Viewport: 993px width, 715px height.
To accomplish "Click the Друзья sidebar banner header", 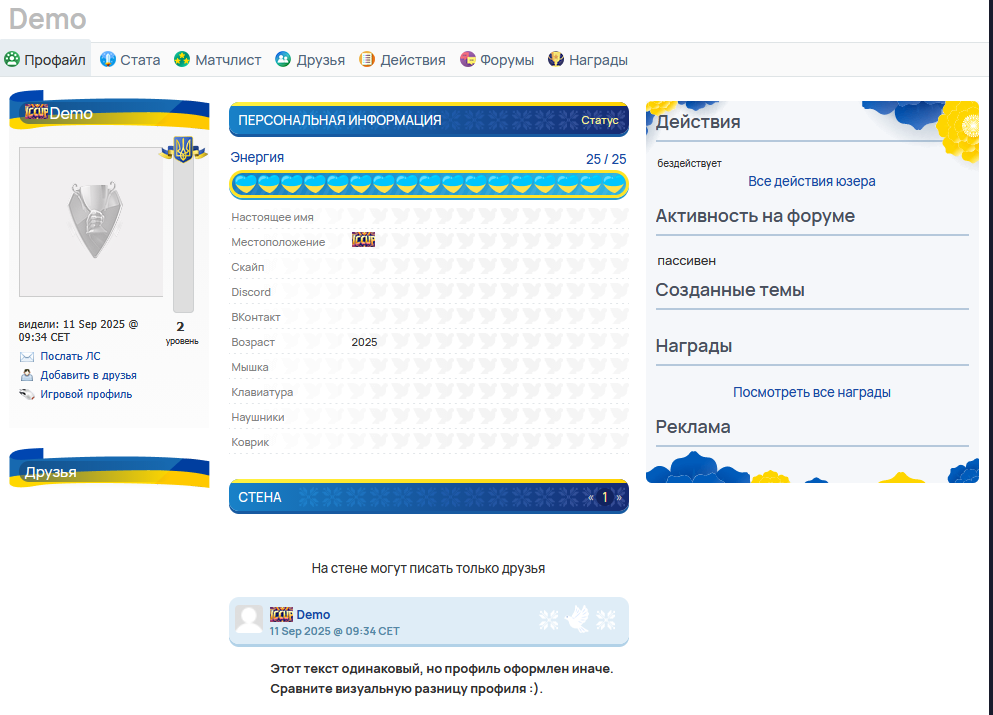I will click(109, 470).
